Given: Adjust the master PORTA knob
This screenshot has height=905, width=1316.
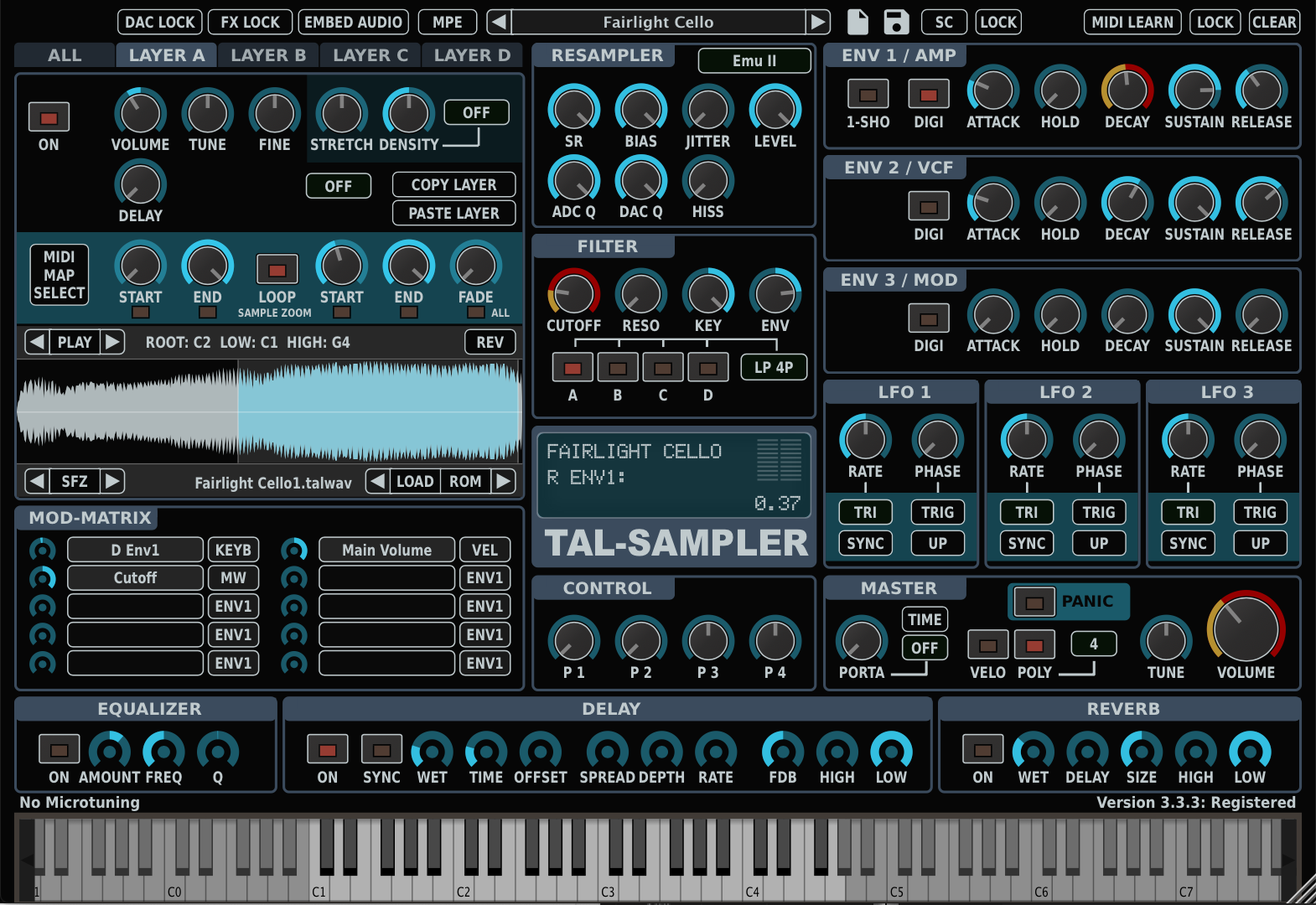Looking at the screenshot, I should pyautogui.click(x=861, y=640).
